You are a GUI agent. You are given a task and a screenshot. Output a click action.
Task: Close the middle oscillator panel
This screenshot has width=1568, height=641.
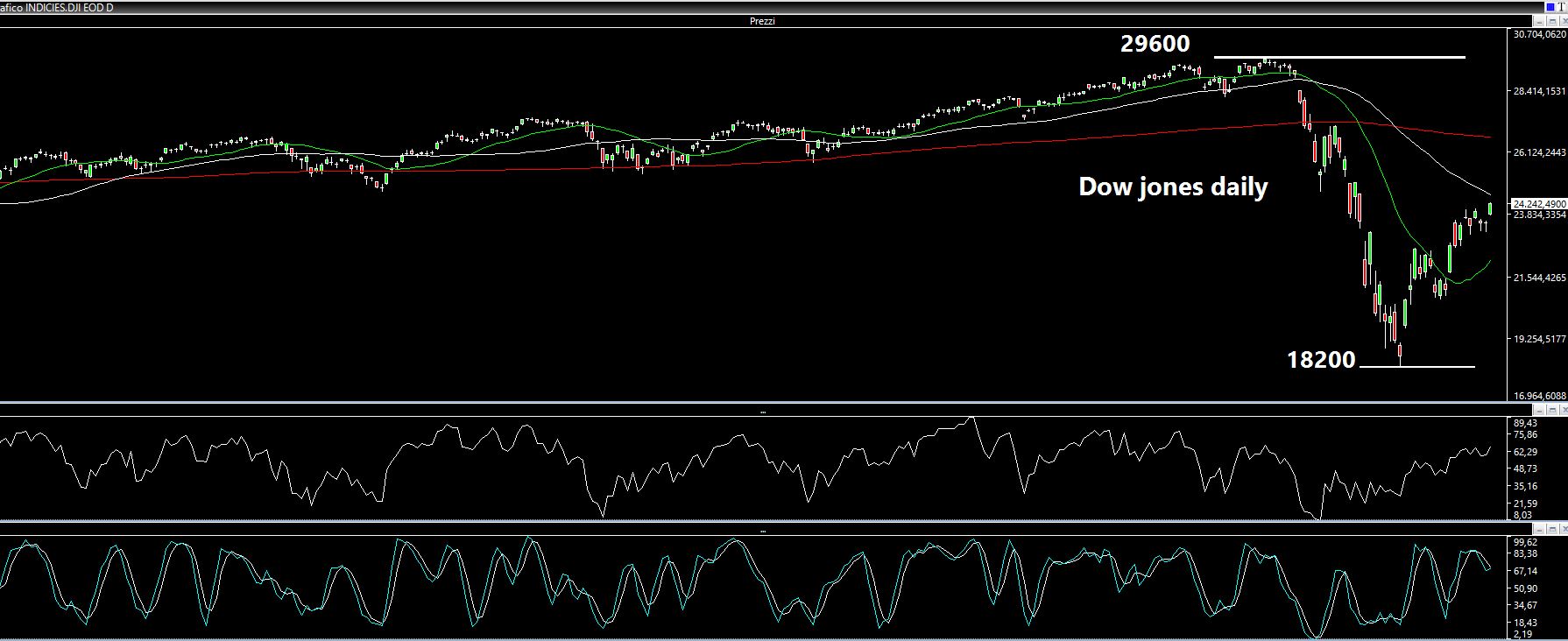click(1564, 410)
